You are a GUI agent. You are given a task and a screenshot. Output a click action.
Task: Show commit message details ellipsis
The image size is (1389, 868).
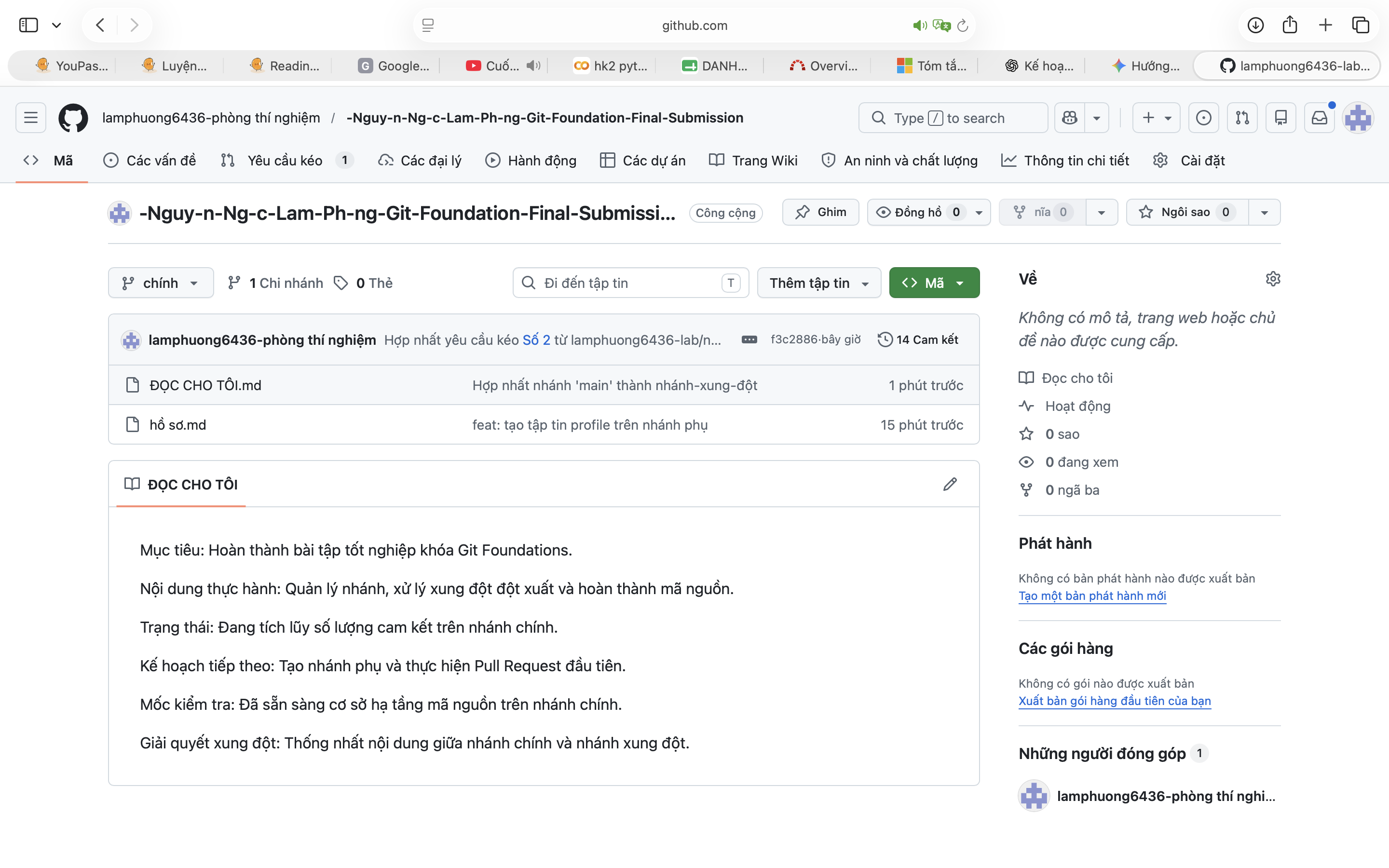coord(749,340)
